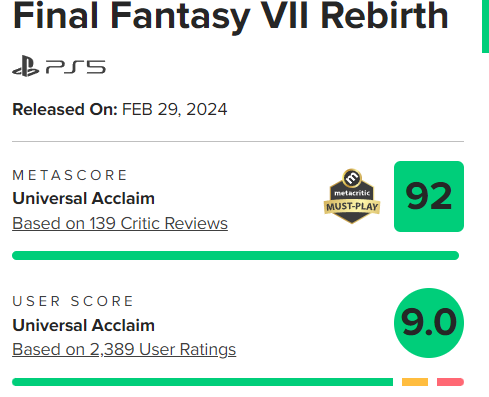Viewport: 489px width, 397px height.
Task: Click Universal Acclaim under Metascore
Action: (84, 199)
